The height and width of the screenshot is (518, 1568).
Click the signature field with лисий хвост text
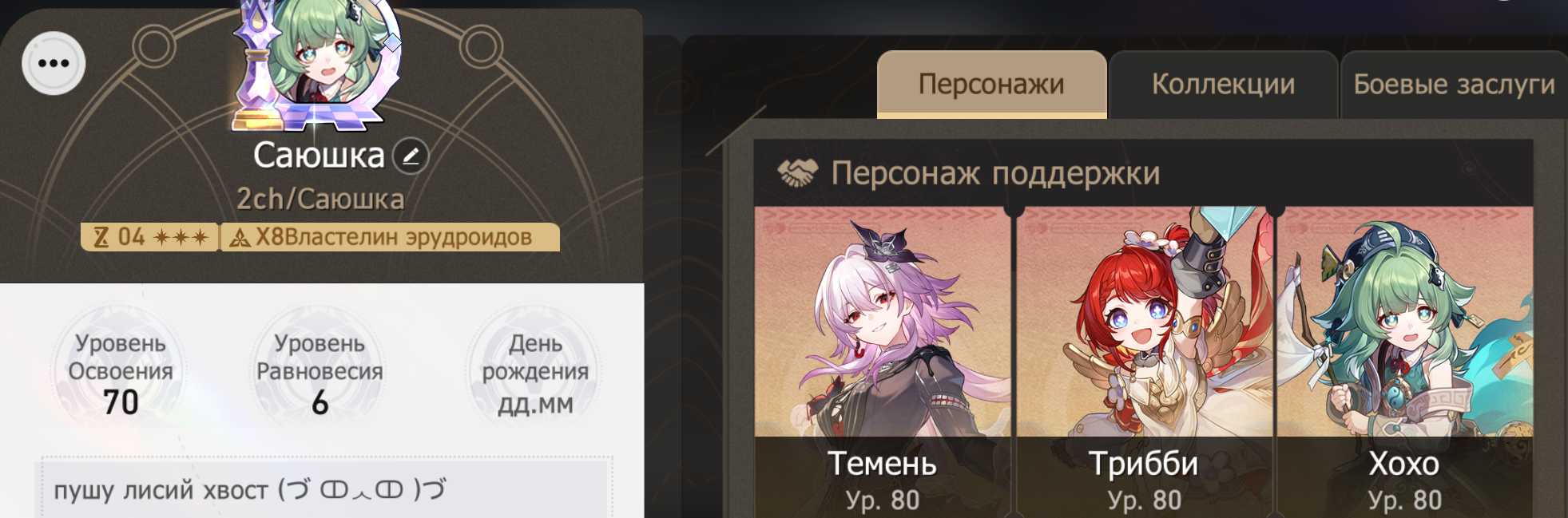tap(326, 488)
